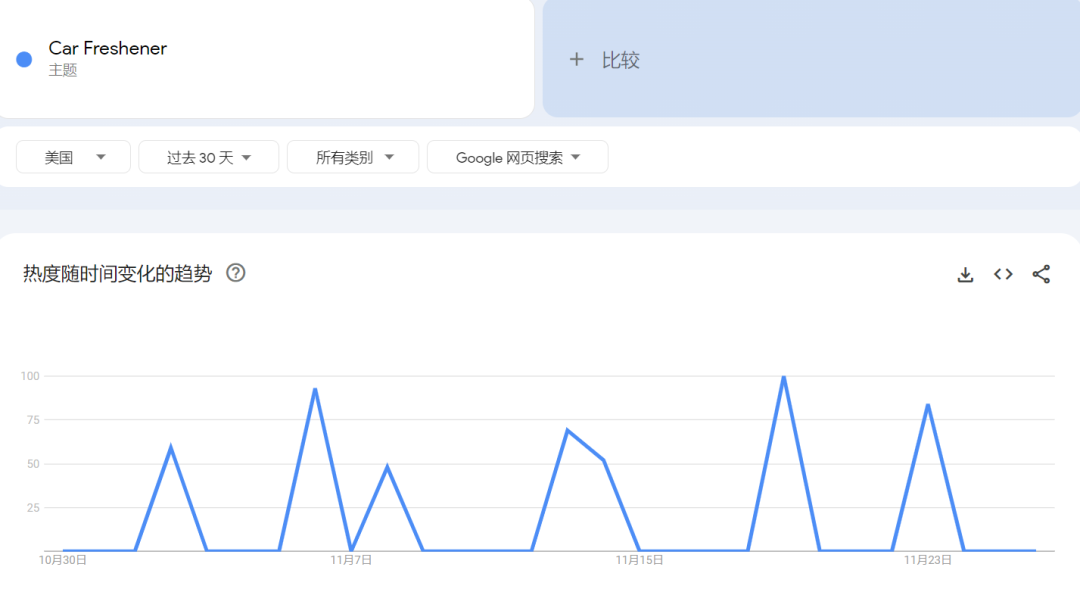The image size is (1080, 592).
Task: Open the 美国 region dropdown
Action: pos(73,157)
